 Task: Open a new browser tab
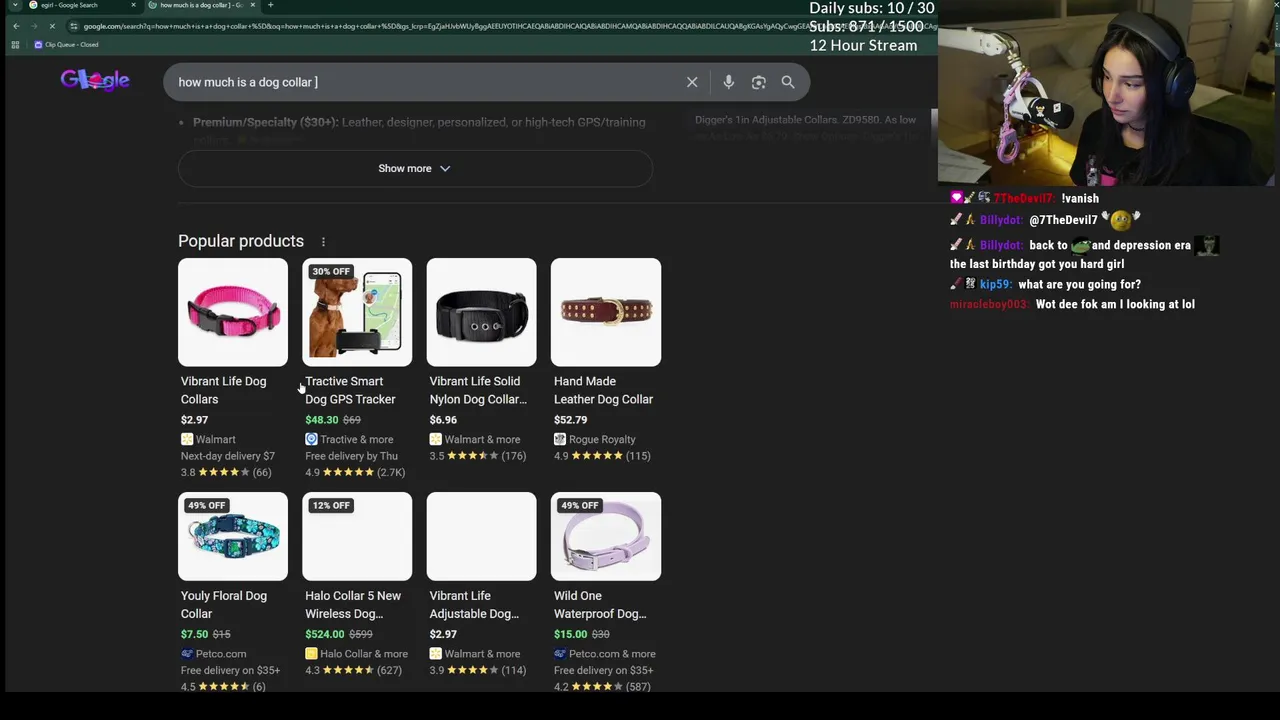[270, 5]
